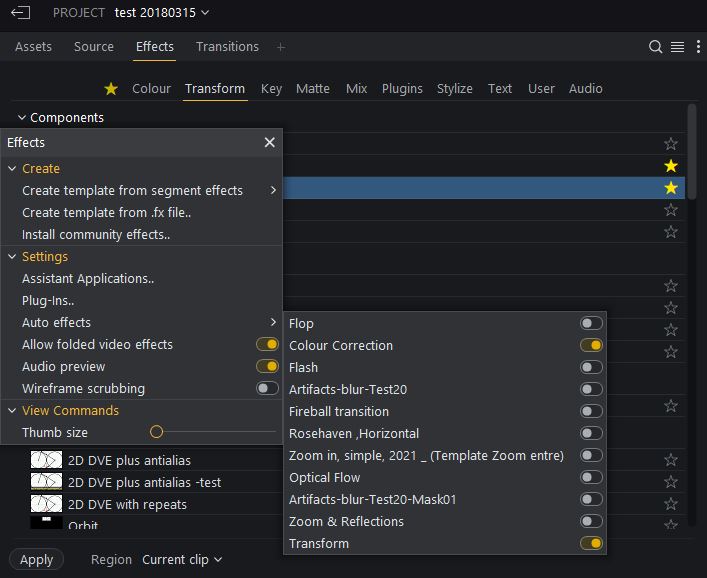Favourite the 2D DVE with repeats effect
Image resolution: width=707 pixels, height=578 pixels.
tap(670, 504)
